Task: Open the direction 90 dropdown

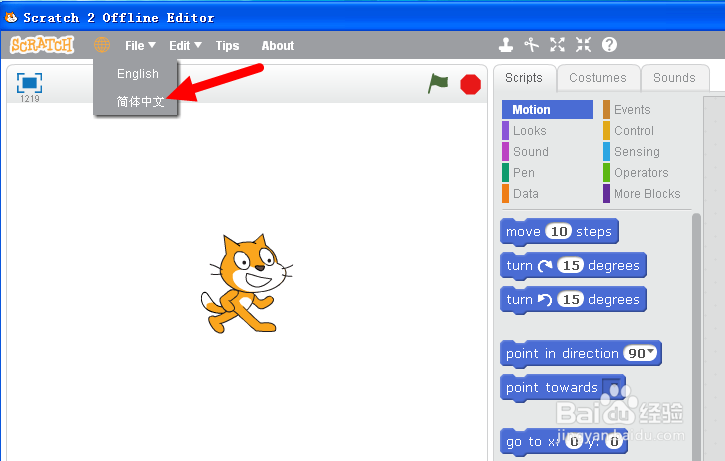Action: coord(640,353)
